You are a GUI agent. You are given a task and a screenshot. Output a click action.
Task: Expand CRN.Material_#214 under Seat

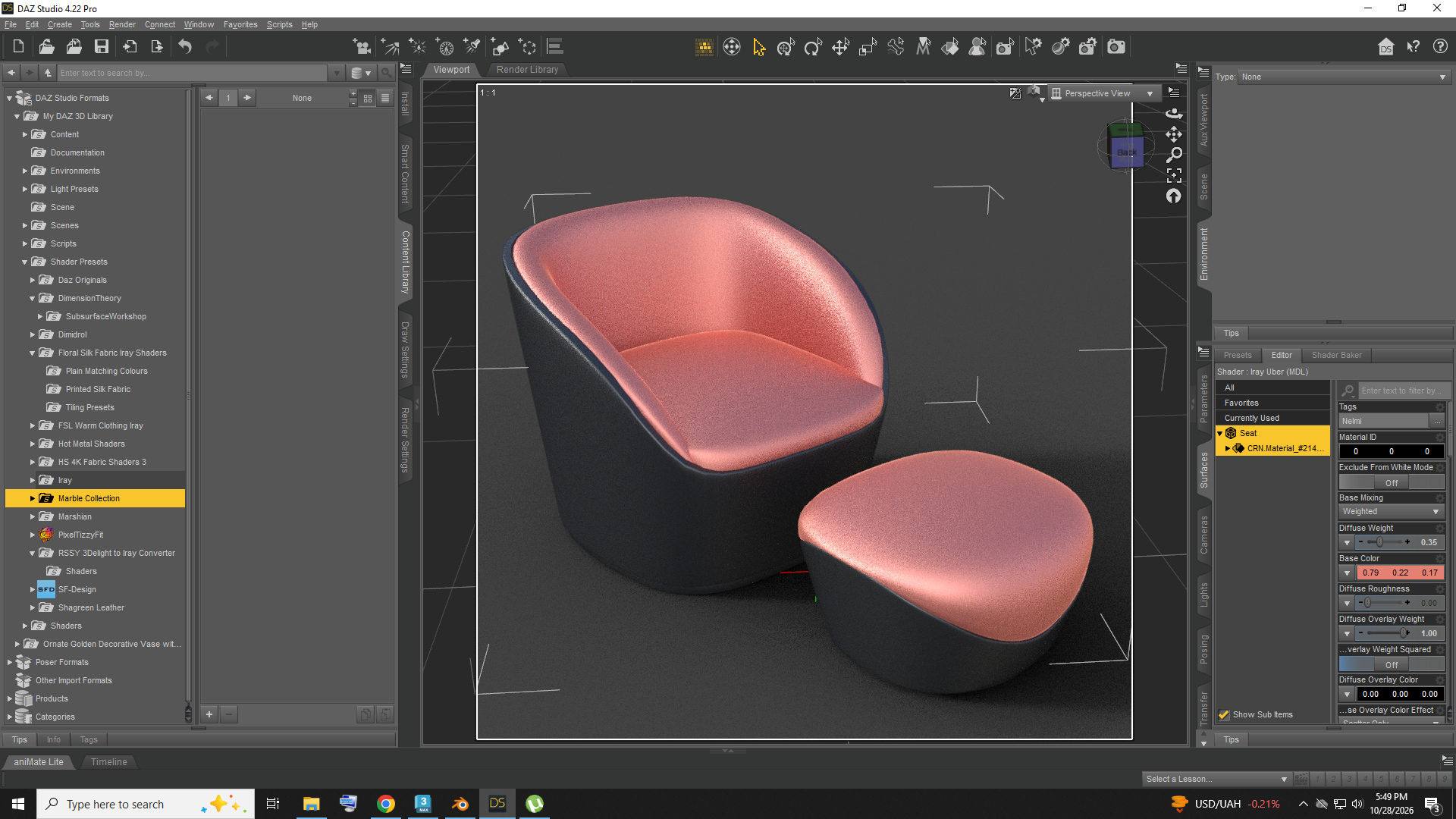coord(1228,448)
